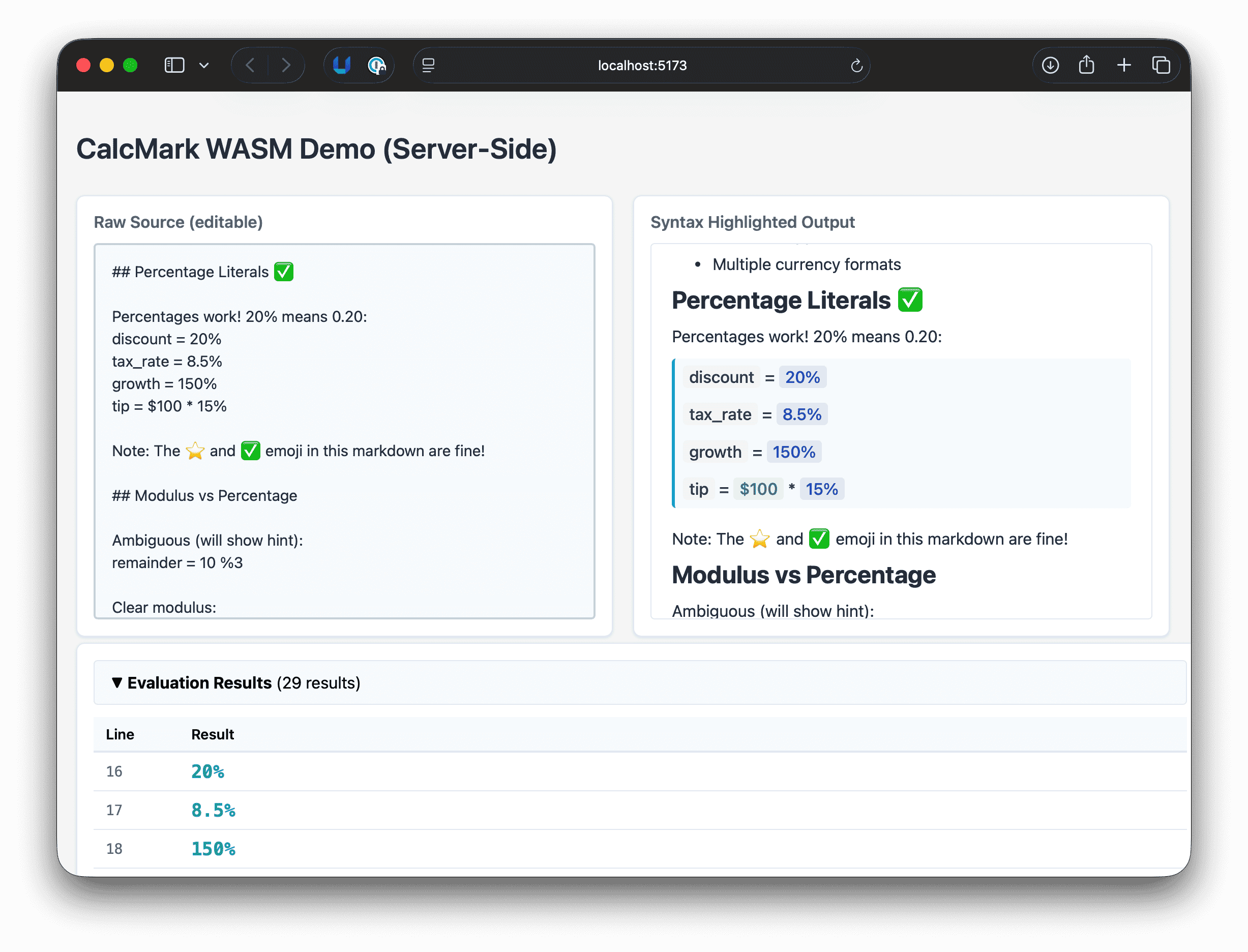Toggle the Safari sidebar

coord(174,65)
